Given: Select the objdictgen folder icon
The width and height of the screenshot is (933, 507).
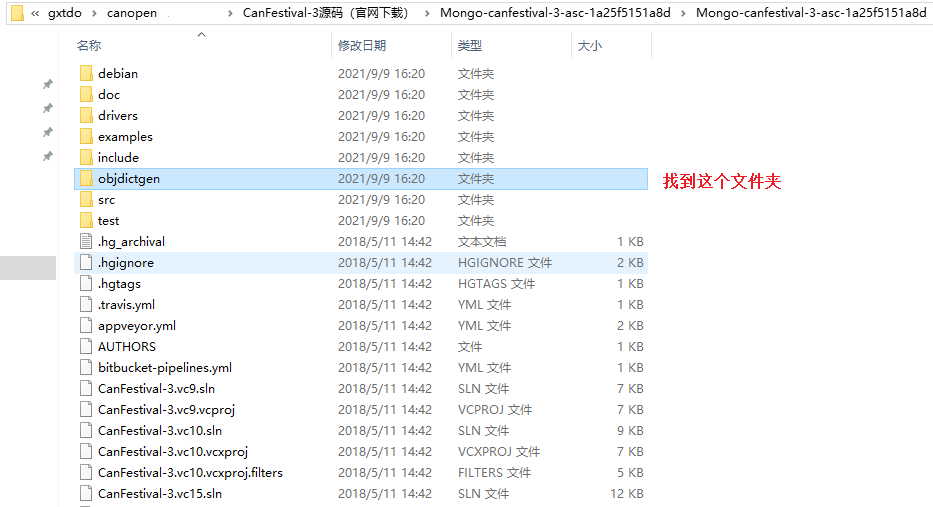Looking at the screenshot, I should (86, 179).
